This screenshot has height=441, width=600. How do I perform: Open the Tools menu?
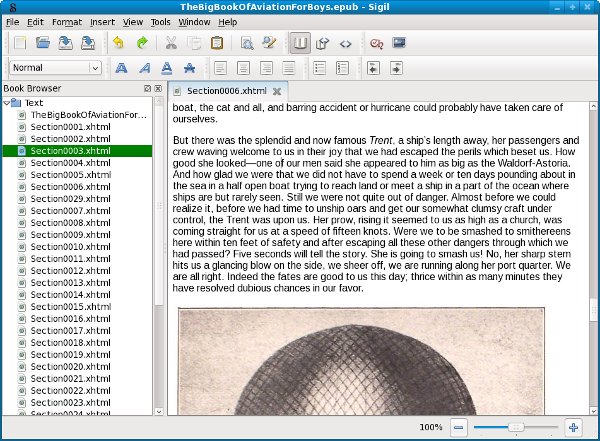160,21
